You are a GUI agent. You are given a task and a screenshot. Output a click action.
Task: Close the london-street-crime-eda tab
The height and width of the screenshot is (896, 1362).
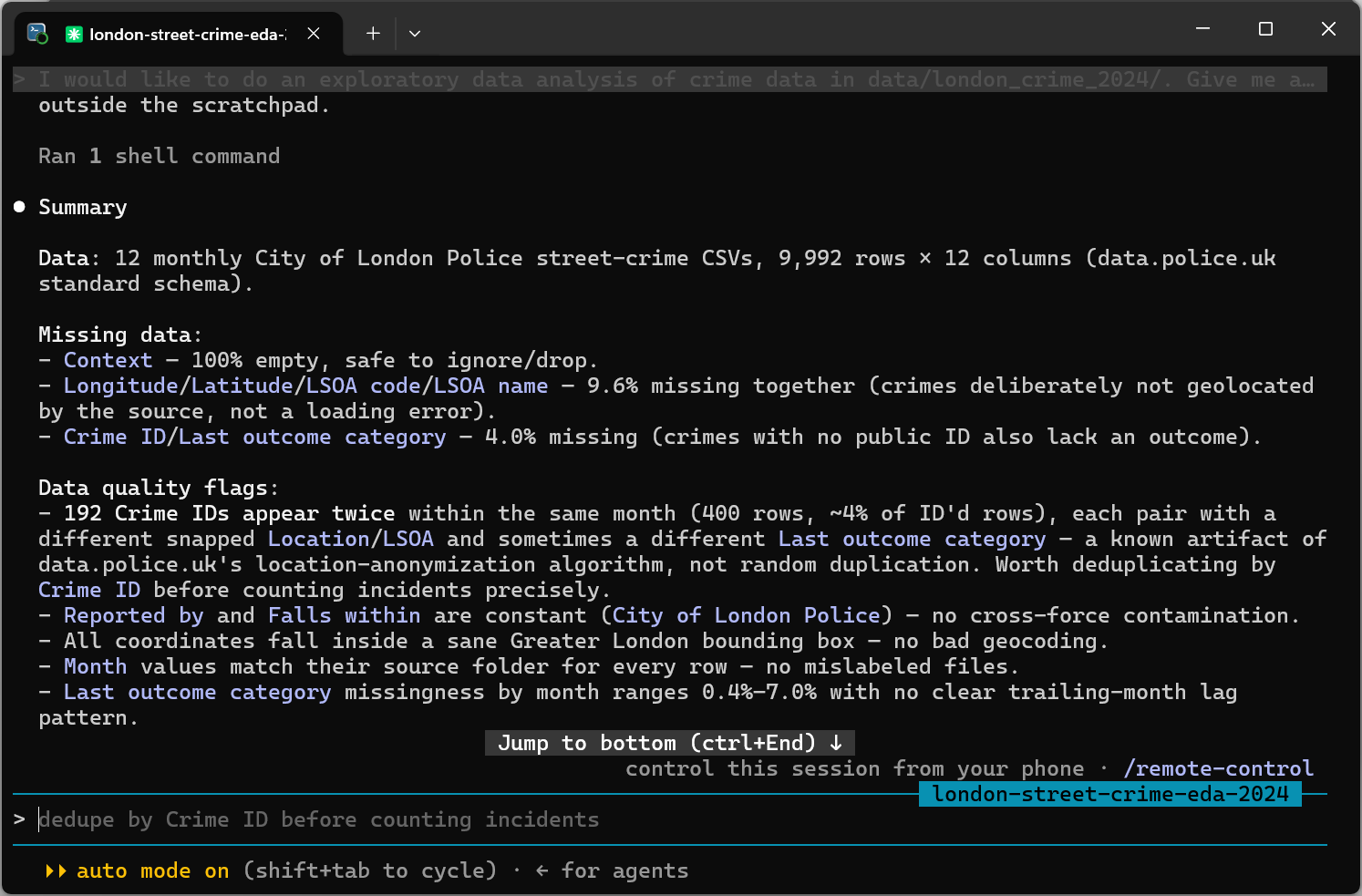pos(314,34)
